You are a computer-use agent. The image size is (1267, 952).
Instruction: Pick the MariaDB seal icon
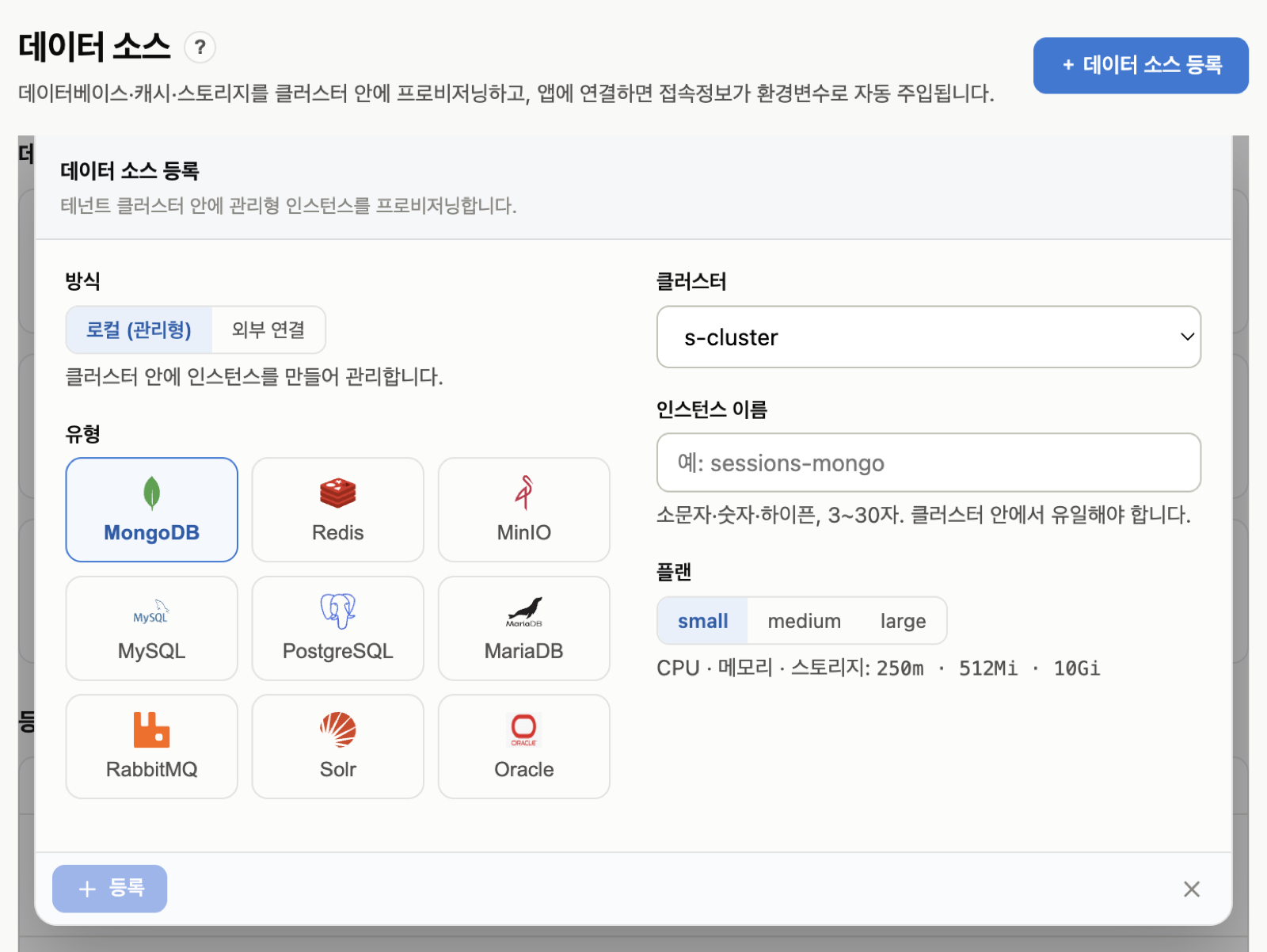[x=524, y=611]
